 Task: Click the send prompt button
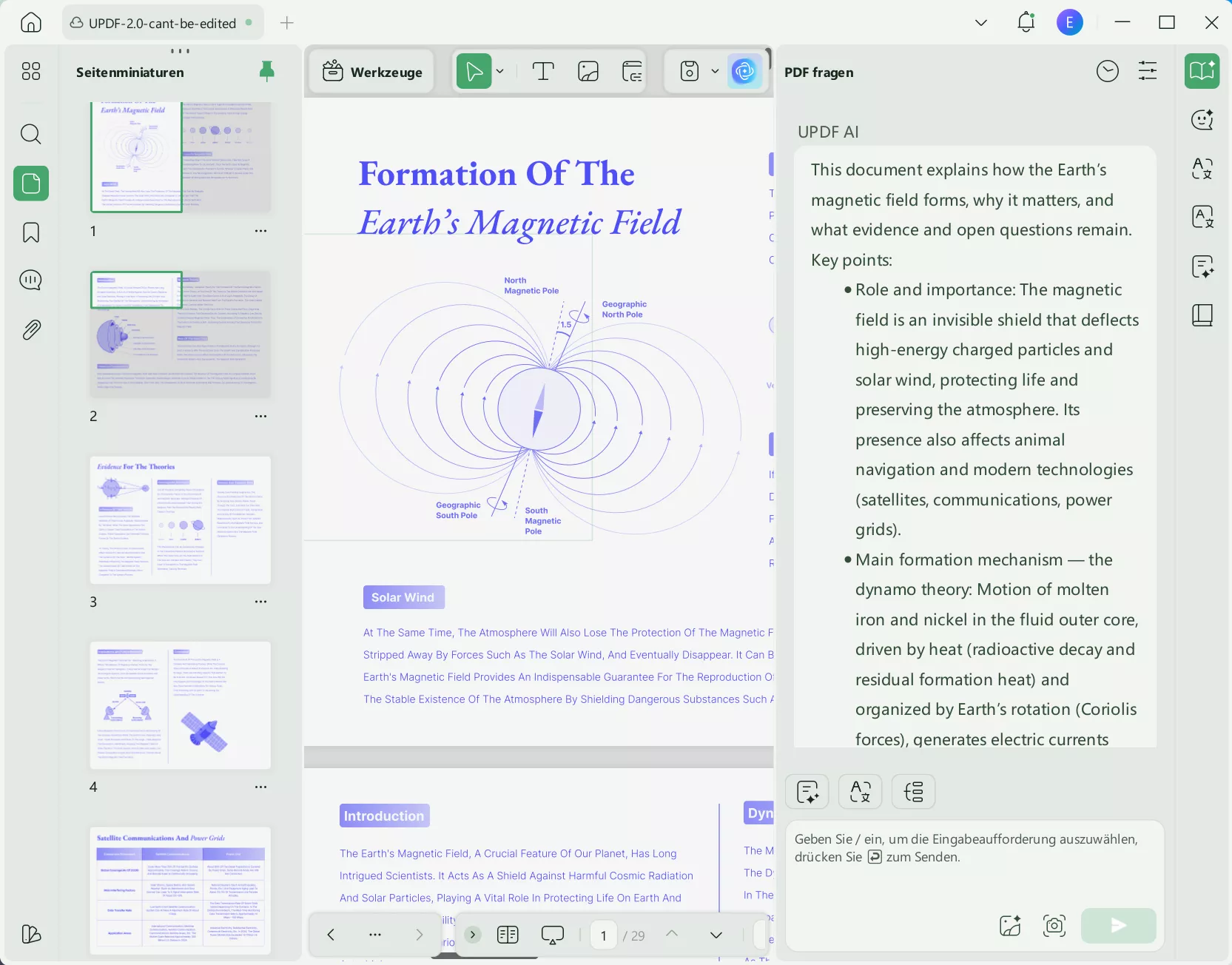[1117, 925]
